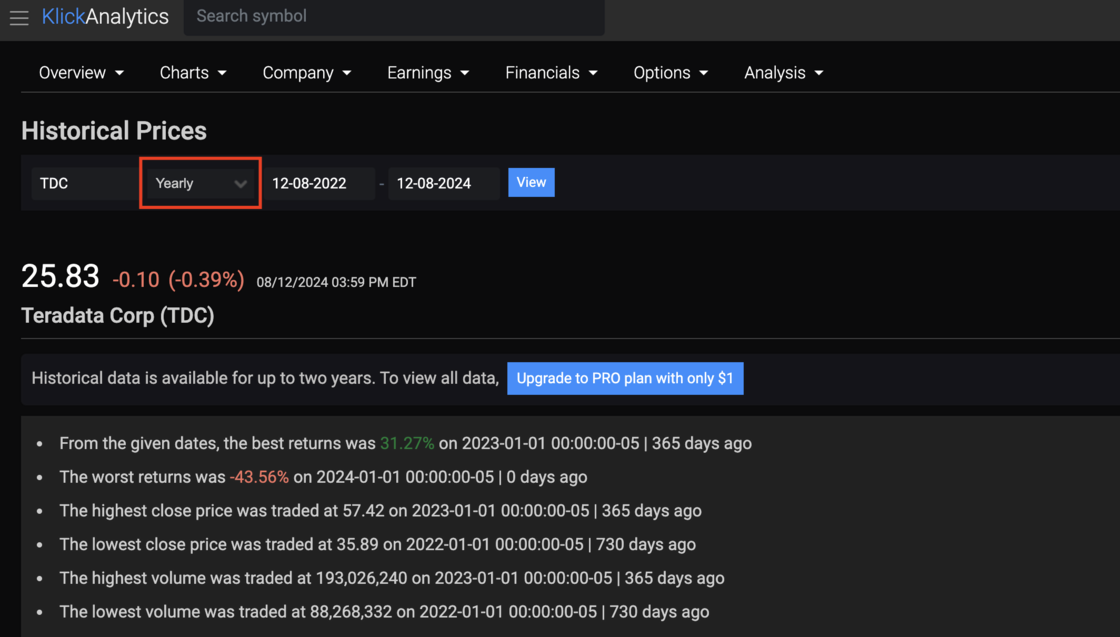Open the Financials menu

[x=551, y=73]
